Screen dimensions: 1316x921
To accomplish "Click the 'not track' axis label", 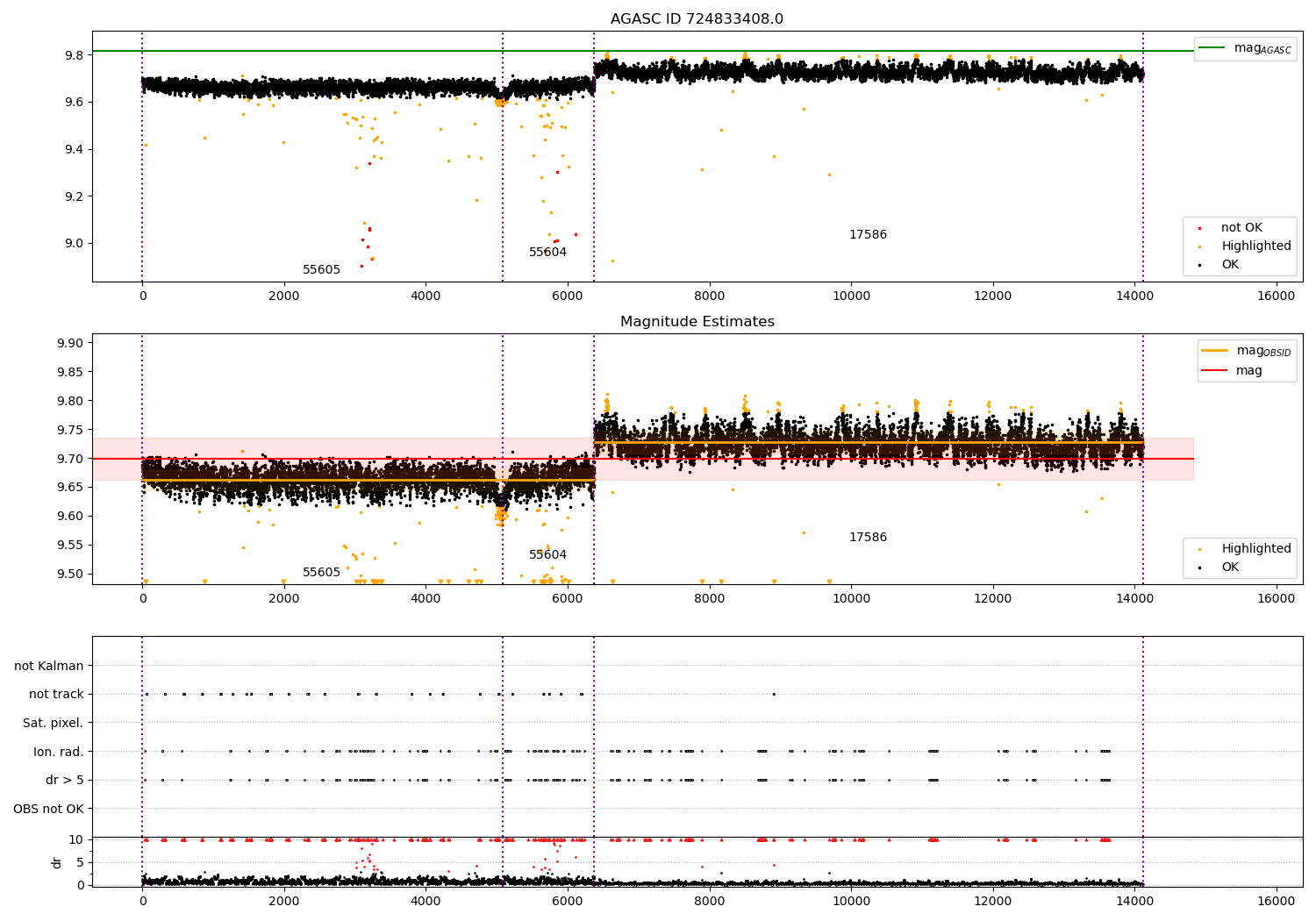I will (x=56, y=695).
